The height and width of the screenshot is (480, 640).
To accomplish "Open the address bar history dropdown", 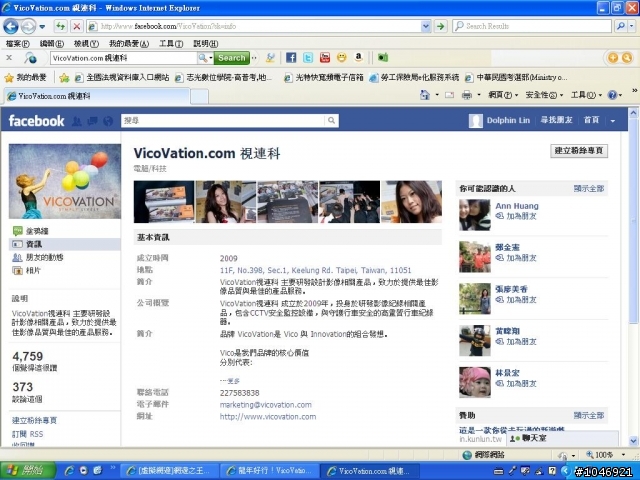I will (426, 27).
